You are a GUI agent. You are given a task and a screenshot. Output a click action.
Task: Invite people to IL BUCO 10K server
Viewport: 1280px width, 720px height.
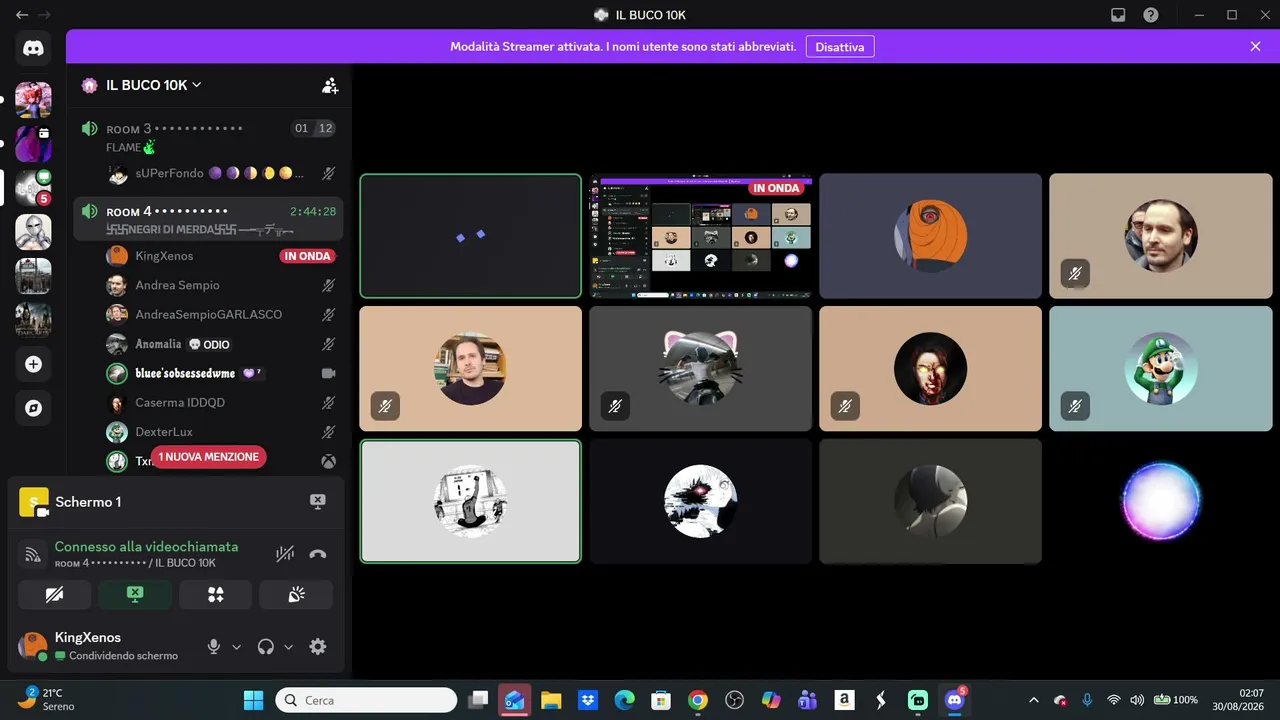click(x=329, y=85)
